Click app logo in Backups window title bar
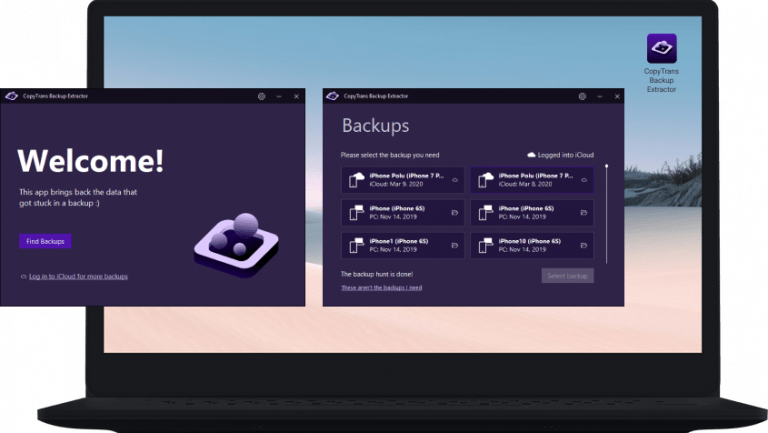768x433 pixels. coord(332,96)
